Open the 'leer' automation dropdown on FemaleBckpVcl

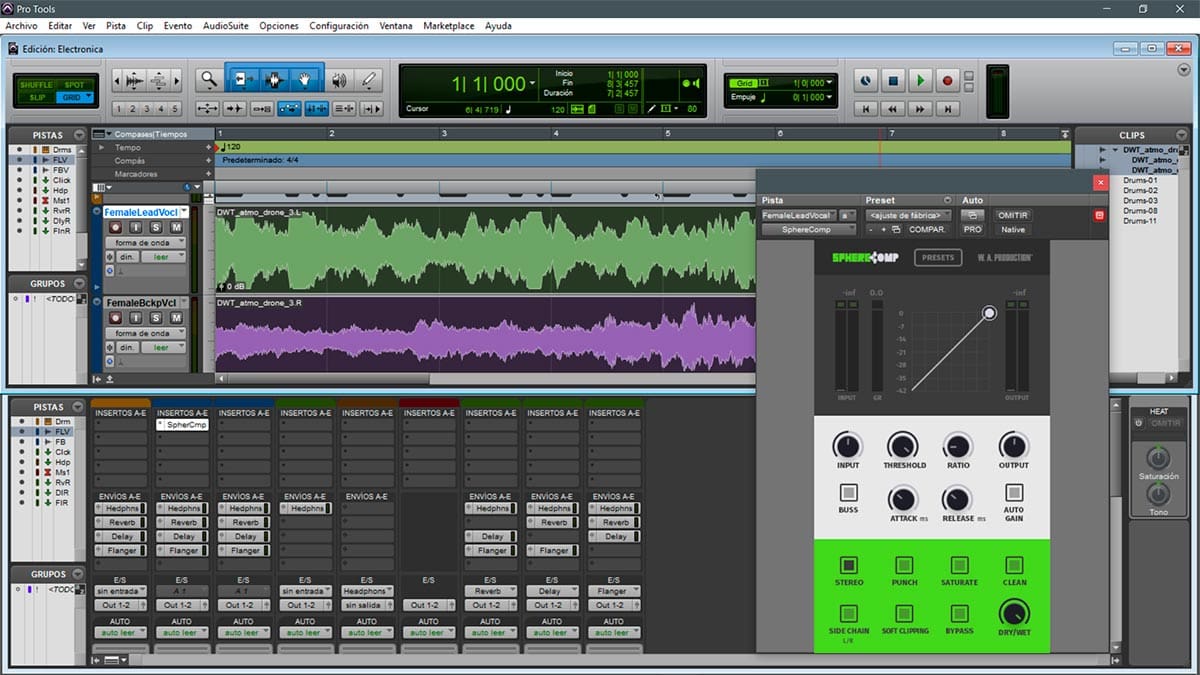[x=165, y=347]
